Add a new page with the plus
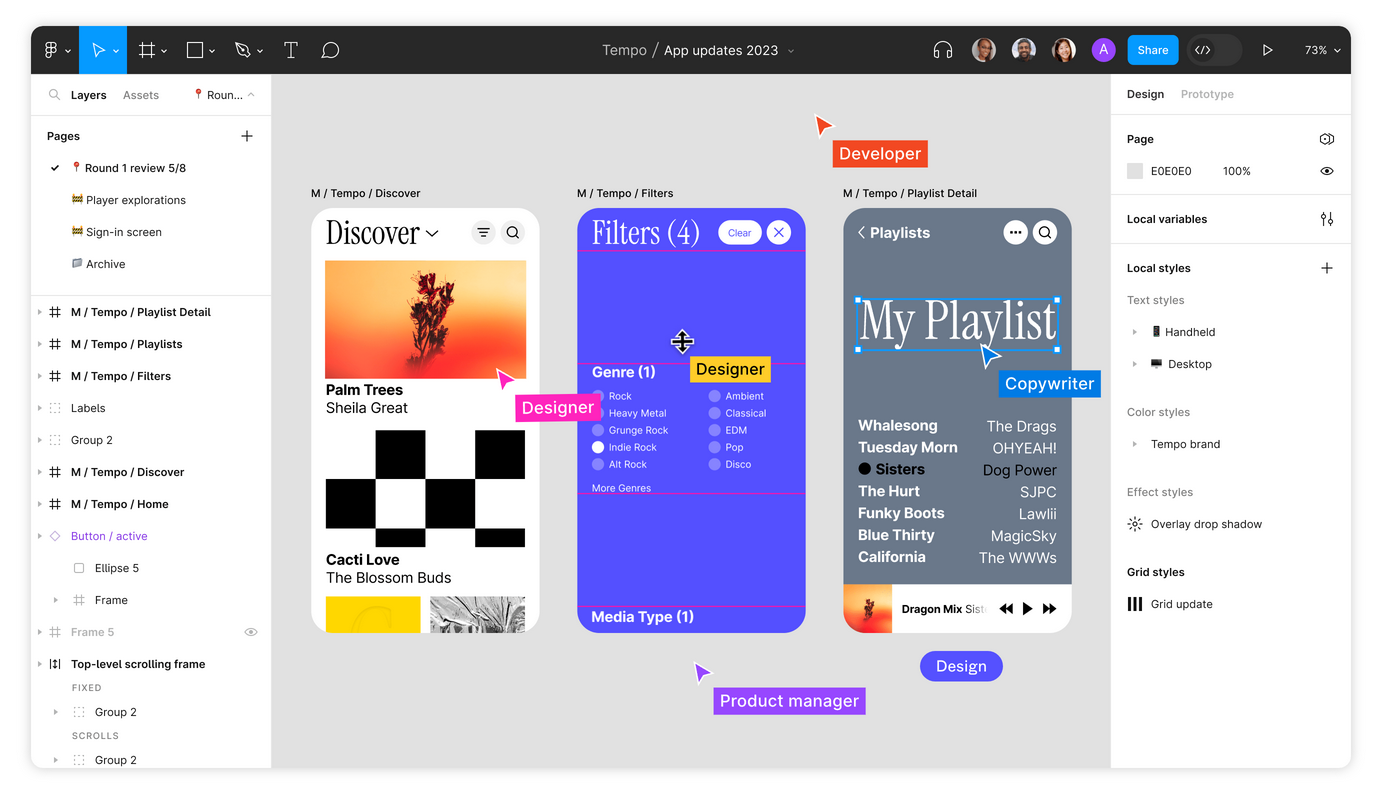 point(246,135)
